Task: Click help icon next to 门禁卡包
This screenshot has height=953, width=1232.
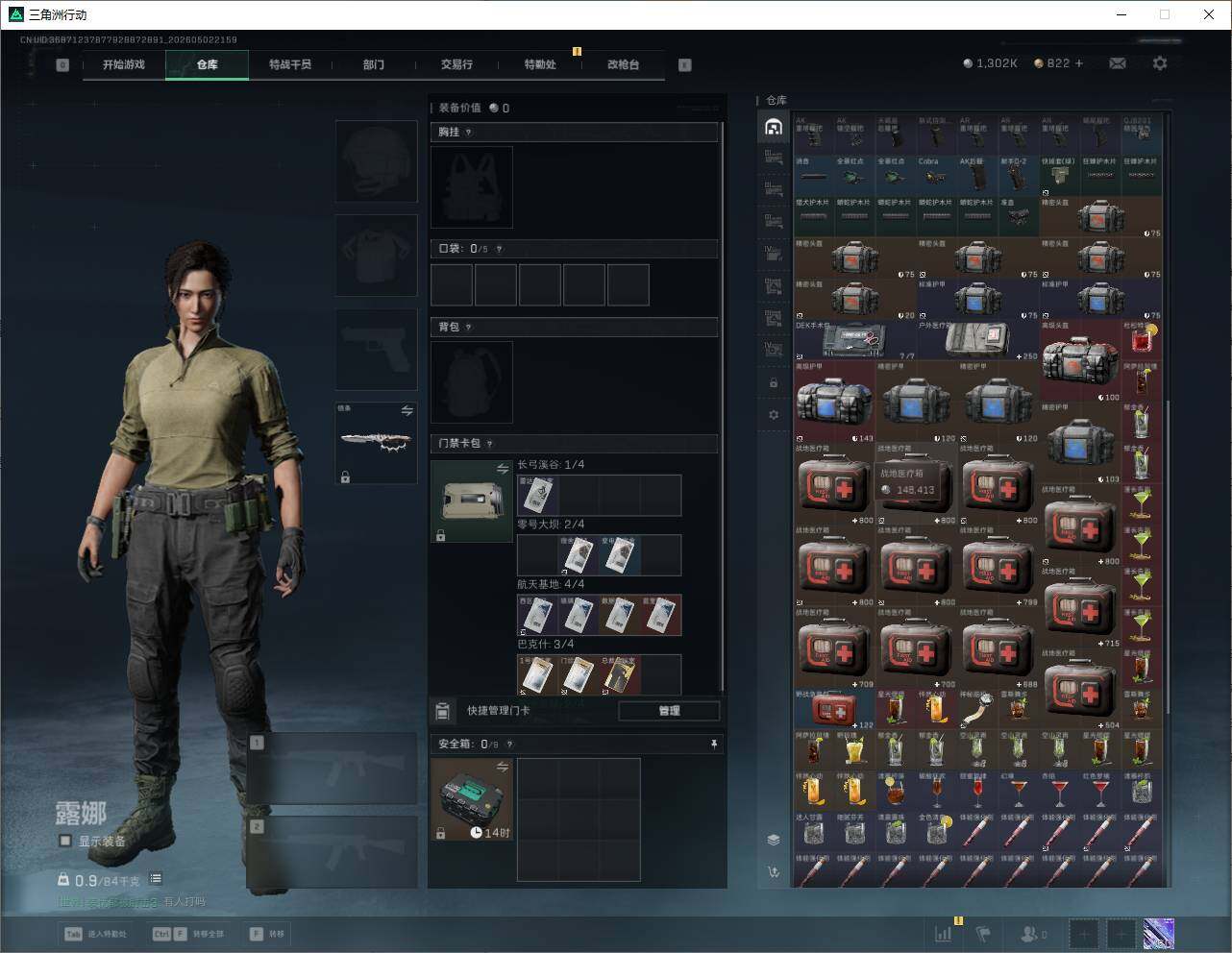Action: (490, 444)
